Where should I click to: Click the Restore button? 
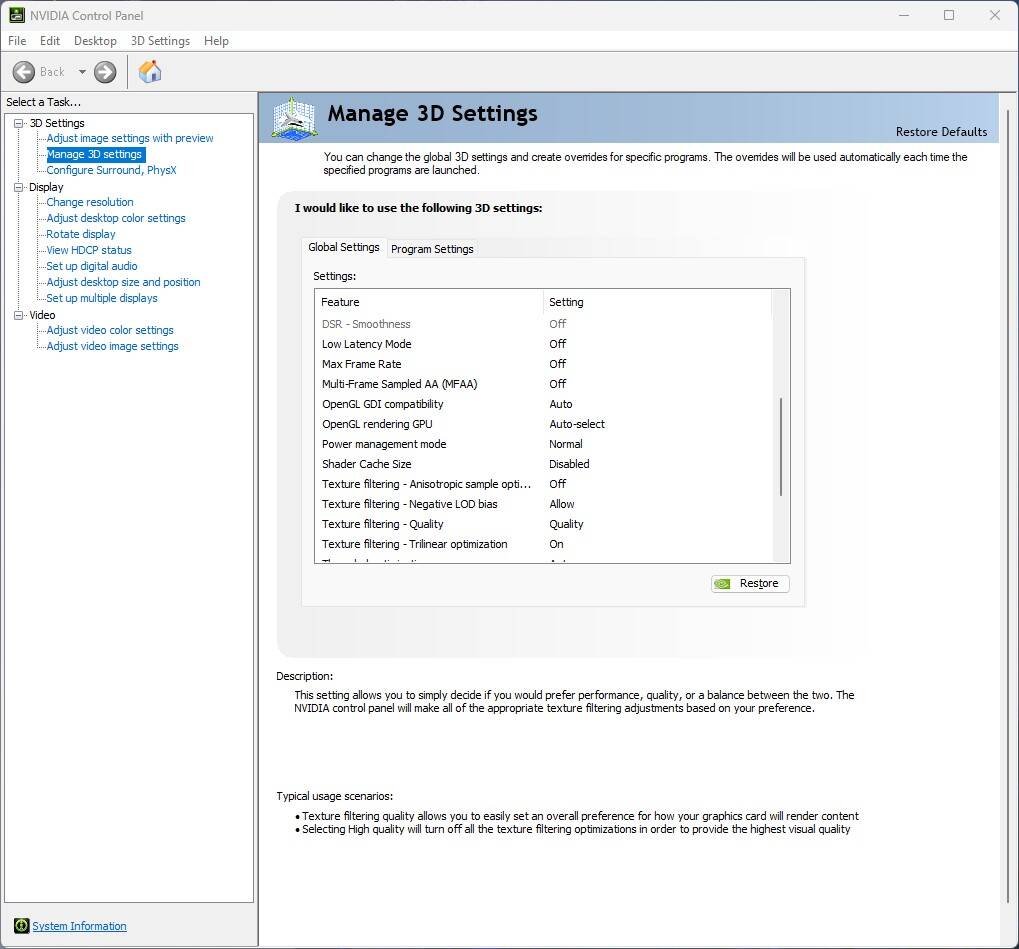[750, 584]
